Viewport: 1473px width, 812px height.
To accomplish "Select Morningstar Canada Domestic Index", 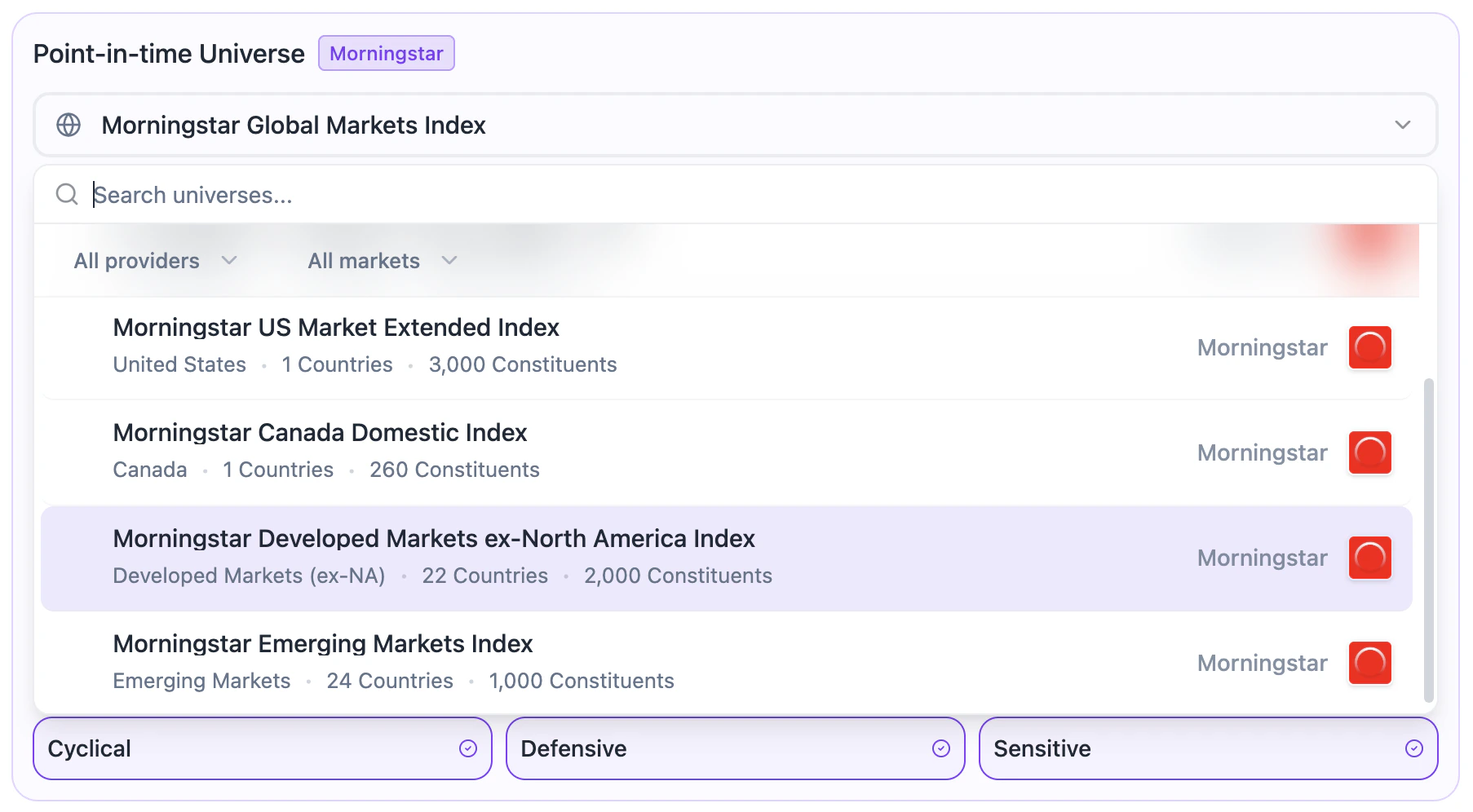I will [727, 452].
